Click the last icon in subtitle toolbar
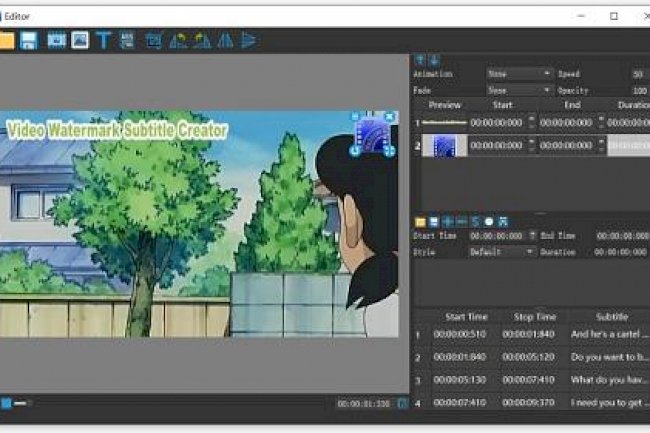Screen dimensions: 650x433 click(x=503, y=222)
